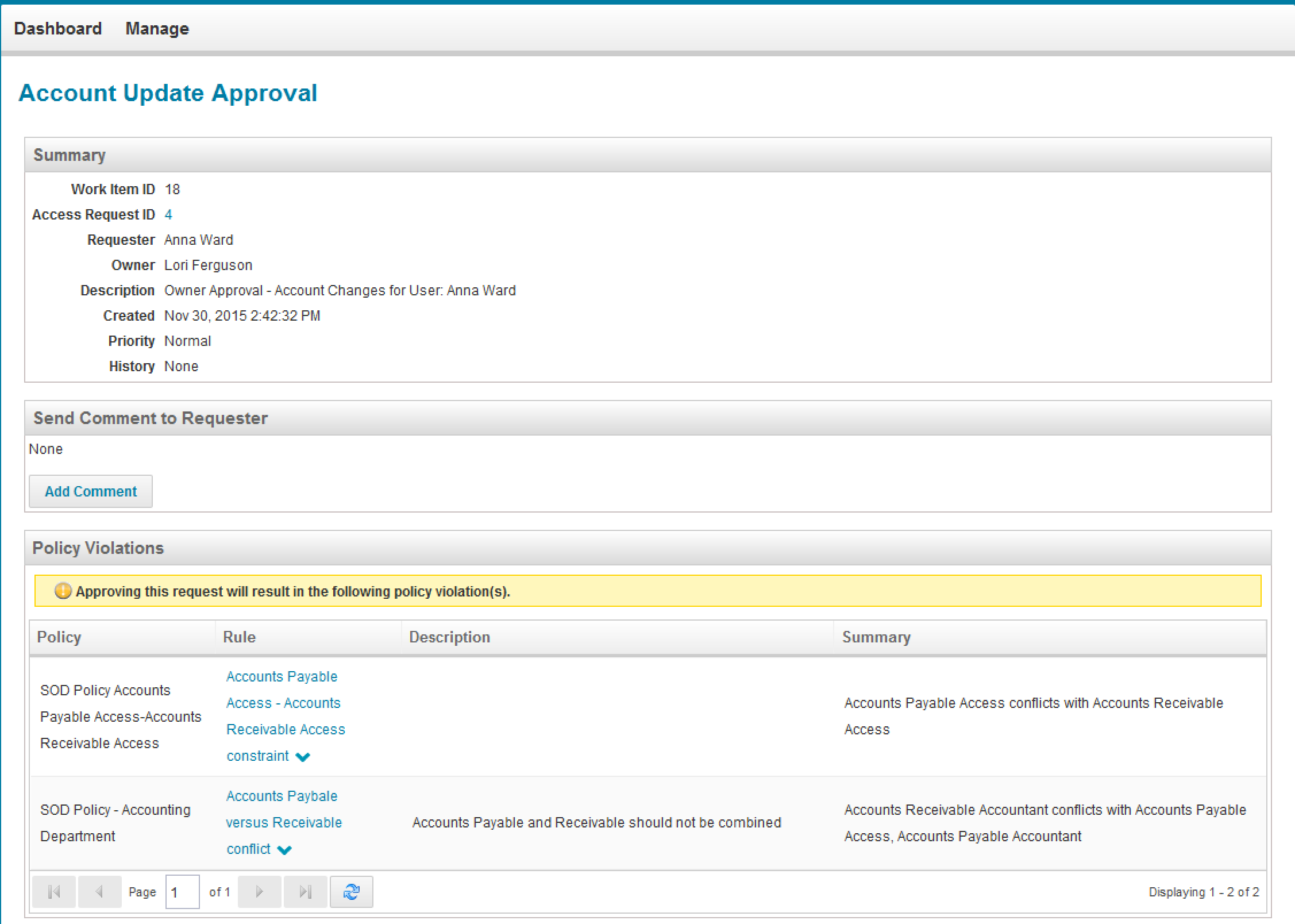The width and height of the screenshot is (1295, 924).
Task: Click Send Comment to Requester header
Action: pyautogui.click(x=648, y=418)
